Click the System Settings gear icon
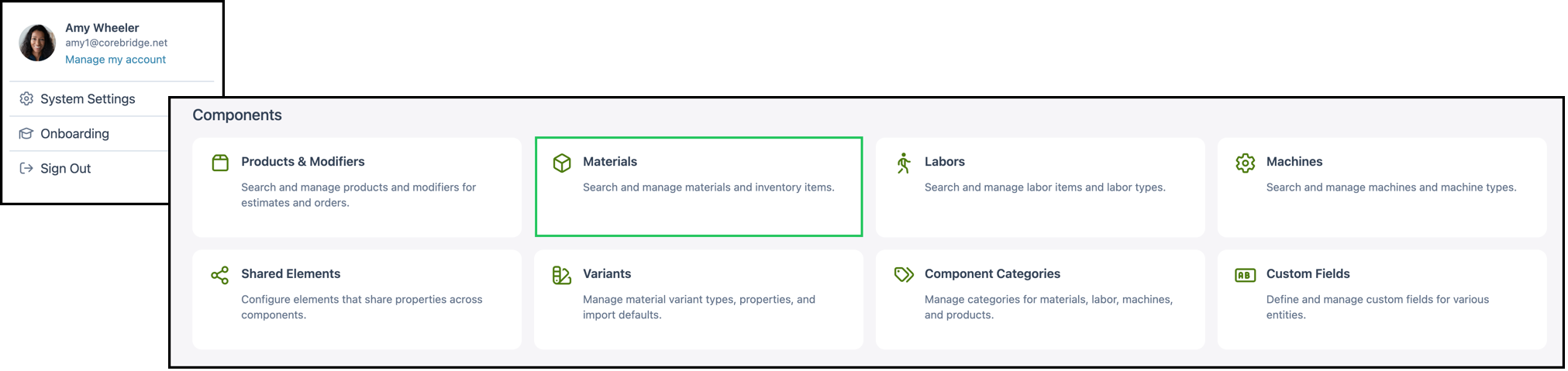 tap(26, 99)
